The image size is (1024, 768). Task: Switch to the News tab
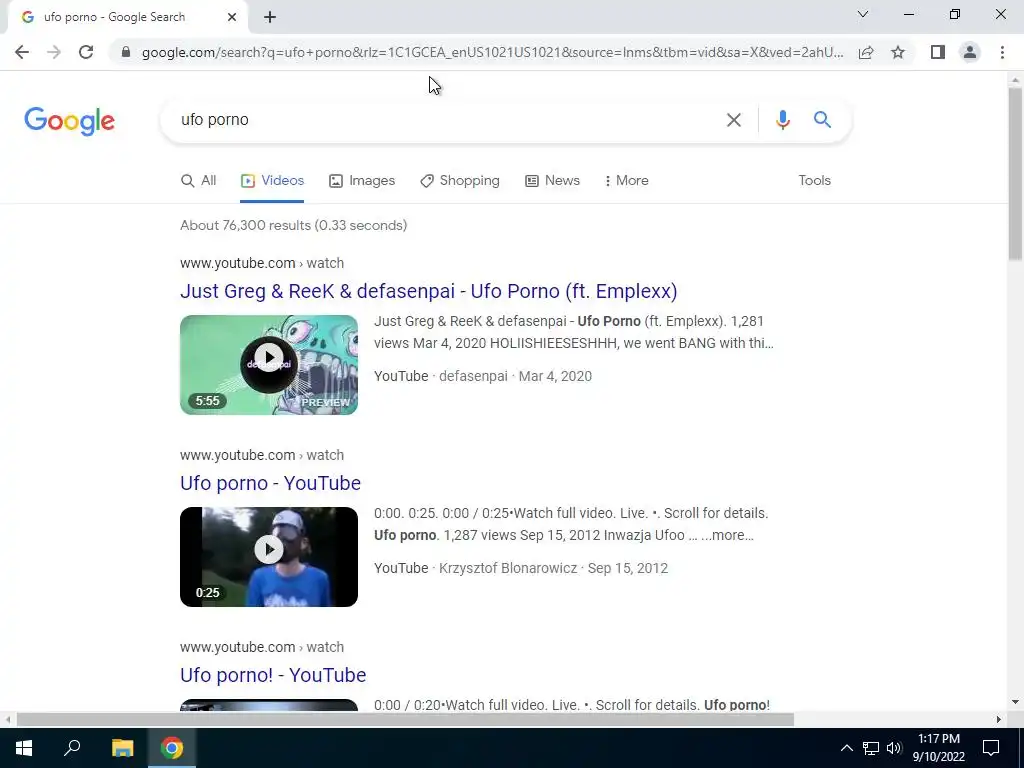click(552, 181)
